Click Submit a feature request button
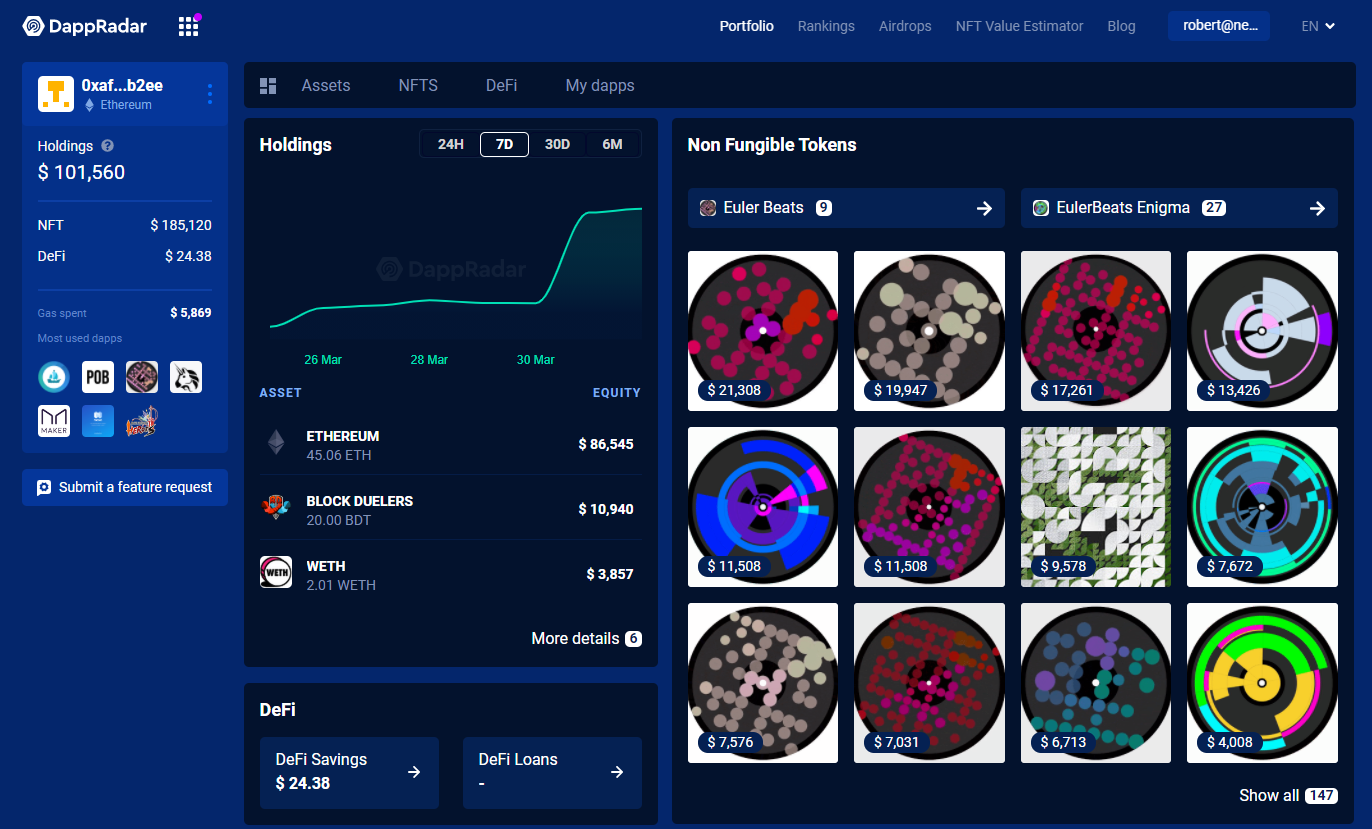This screenshot has height=829, width=1372. click(x=125, y=488)
